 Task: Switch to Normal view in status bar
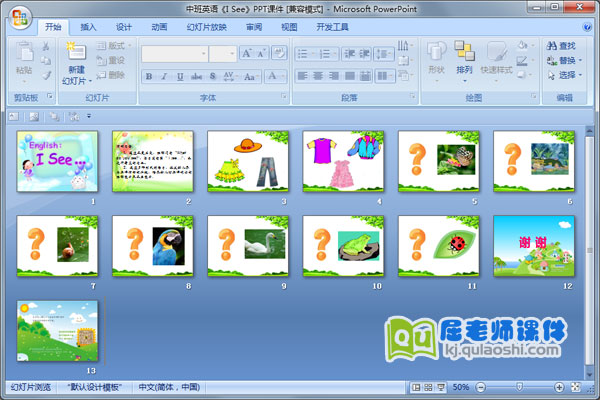tap(417, 387)
